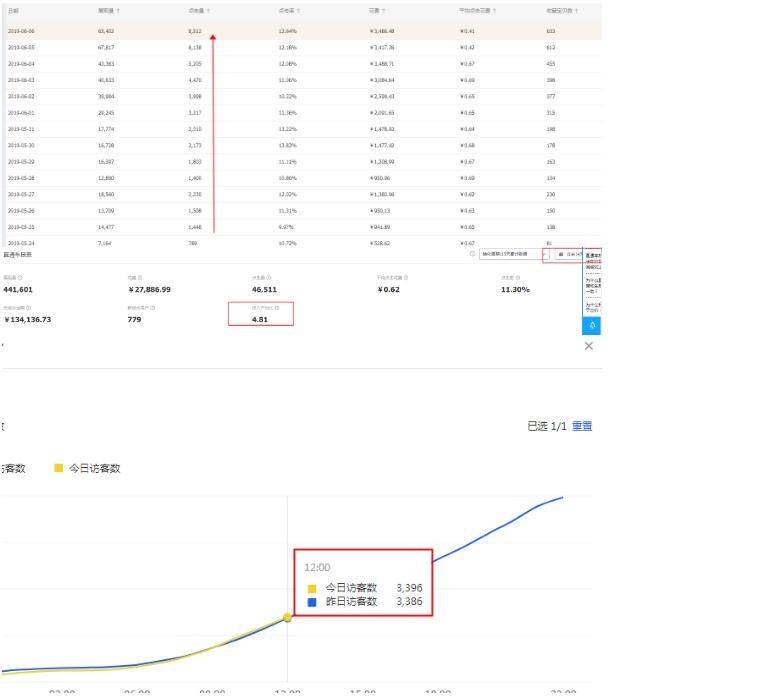Image resolution: width=757 pixels, height=697 pixels.
Task: Click the yellow 今日访客数 legend swatch
Action: coord(58,468)
